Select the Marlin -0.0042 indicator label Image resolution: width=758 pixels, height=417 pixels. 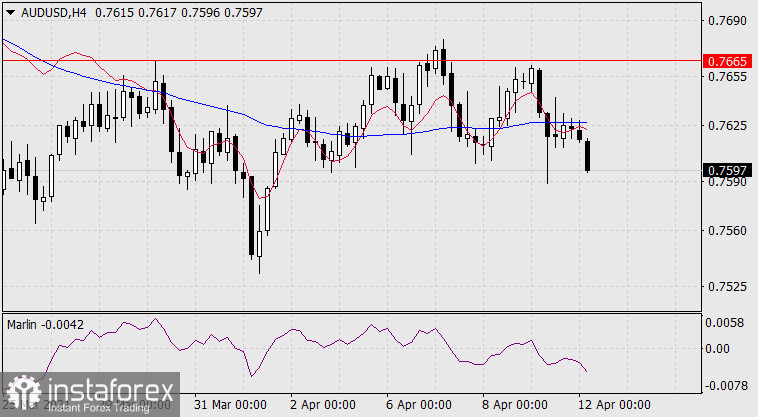coord(45,325)
